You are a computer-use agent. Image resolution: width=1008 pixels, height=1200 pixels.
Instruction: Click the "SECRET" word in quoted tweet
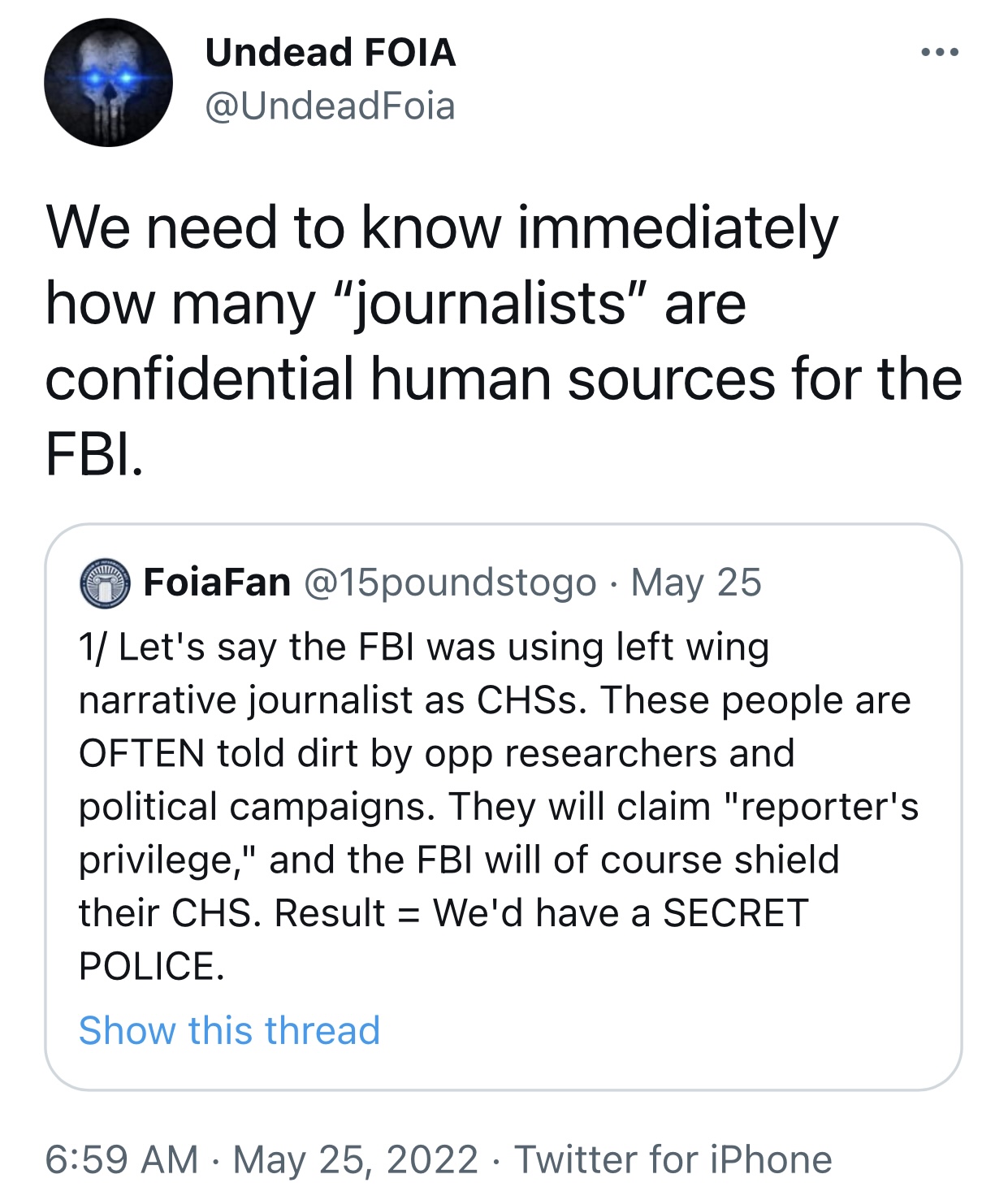[x=735, y=912]
